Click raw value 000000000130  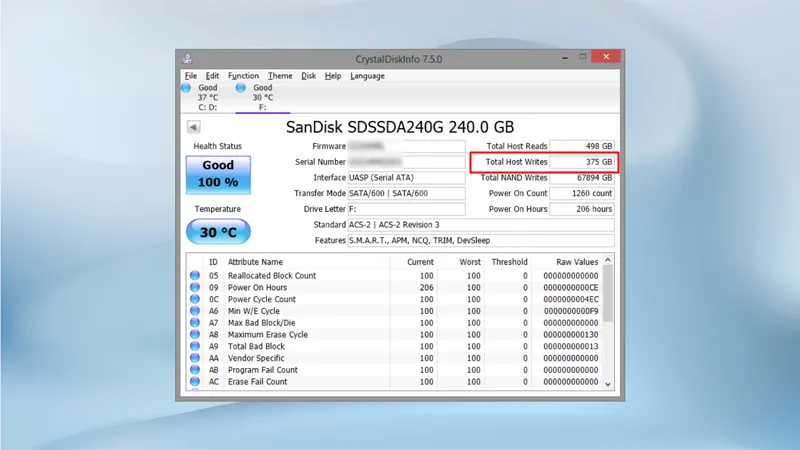click(571, 335)
